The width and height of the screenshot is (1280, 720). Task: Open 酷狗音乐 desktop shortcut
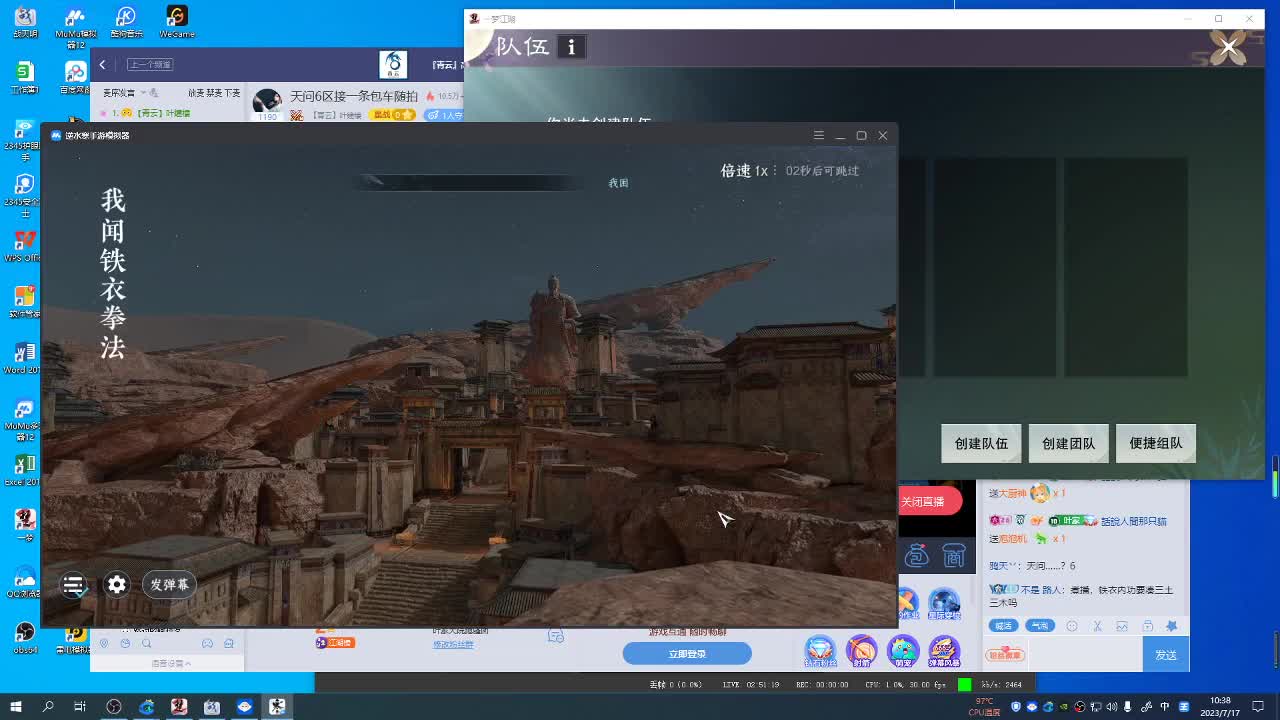126,22
